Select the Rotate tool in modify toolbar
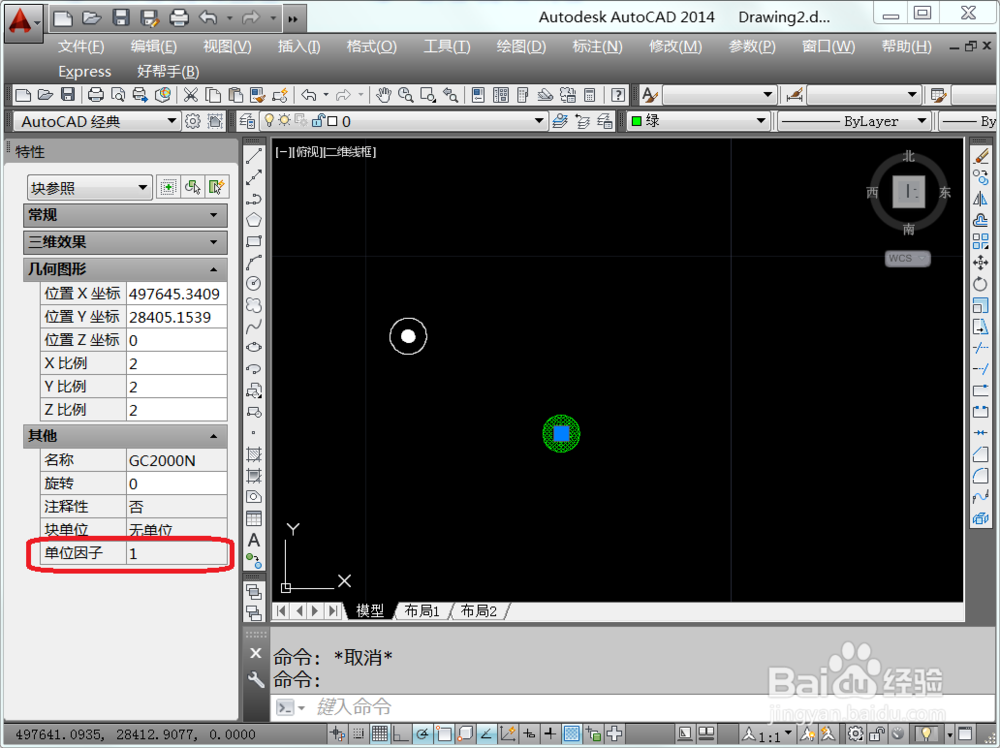1000x748 pixels. [x=981, y=284]
